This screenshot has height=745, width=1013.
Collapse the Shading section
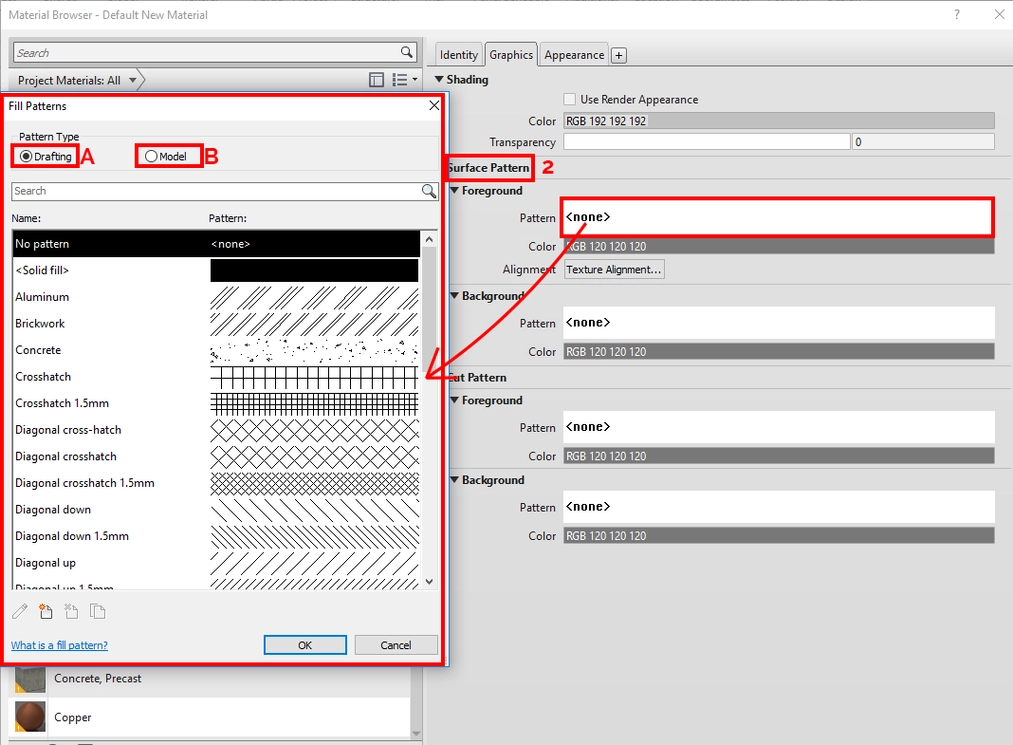[x=441, y=79]
